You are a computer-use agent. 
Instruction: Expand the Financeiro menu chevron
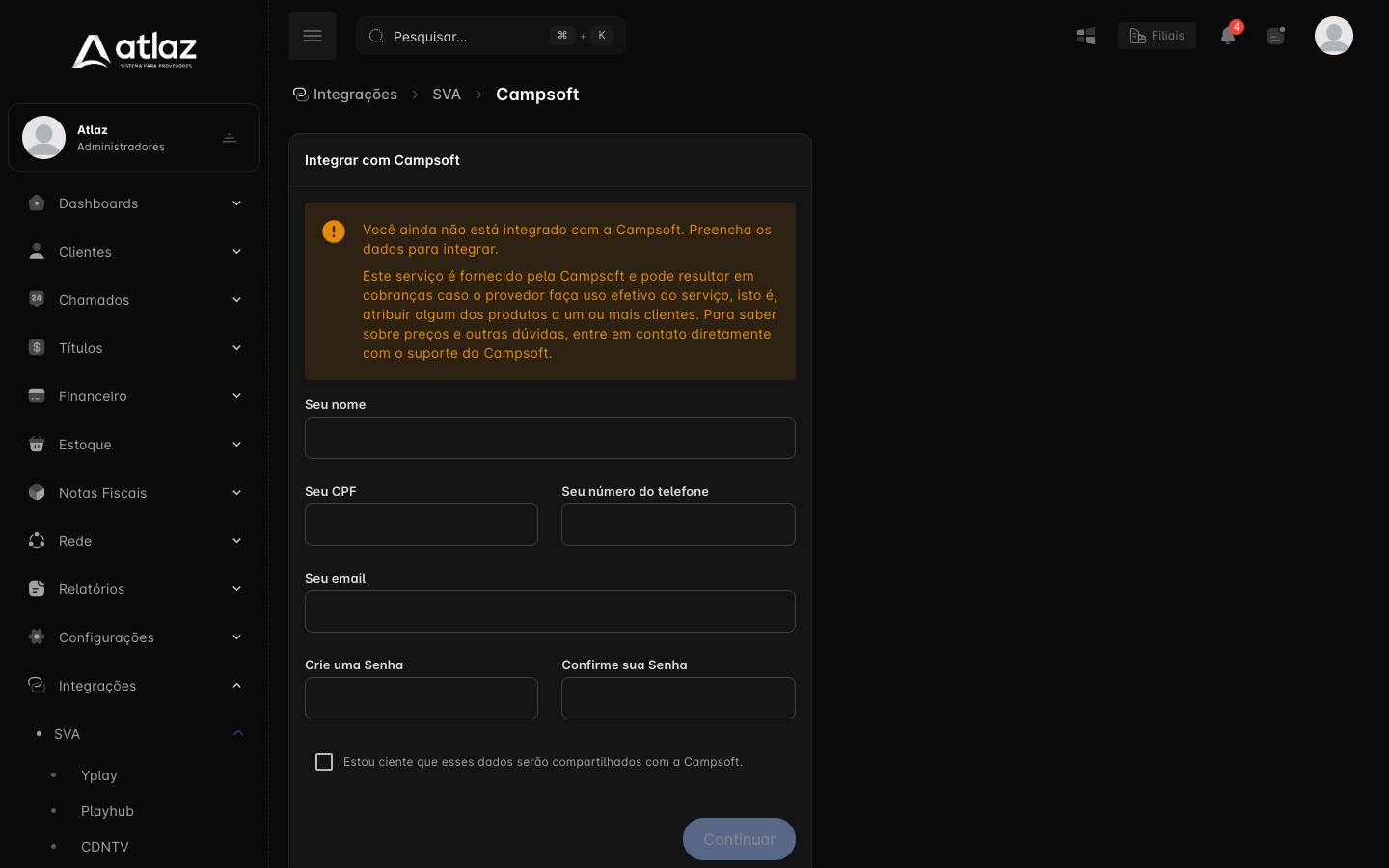point(236,396)
